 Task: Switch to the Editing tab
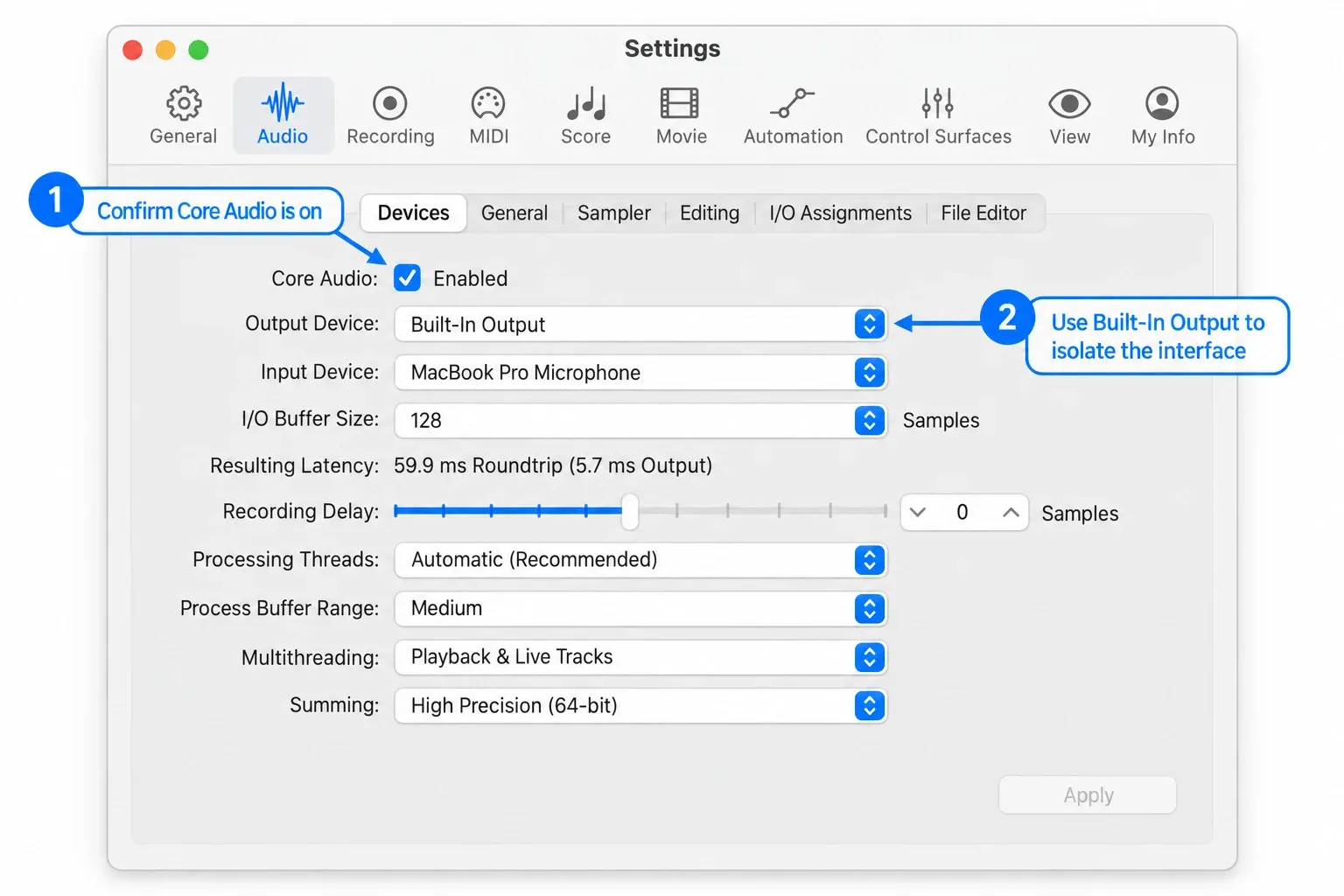pos(710,213)
